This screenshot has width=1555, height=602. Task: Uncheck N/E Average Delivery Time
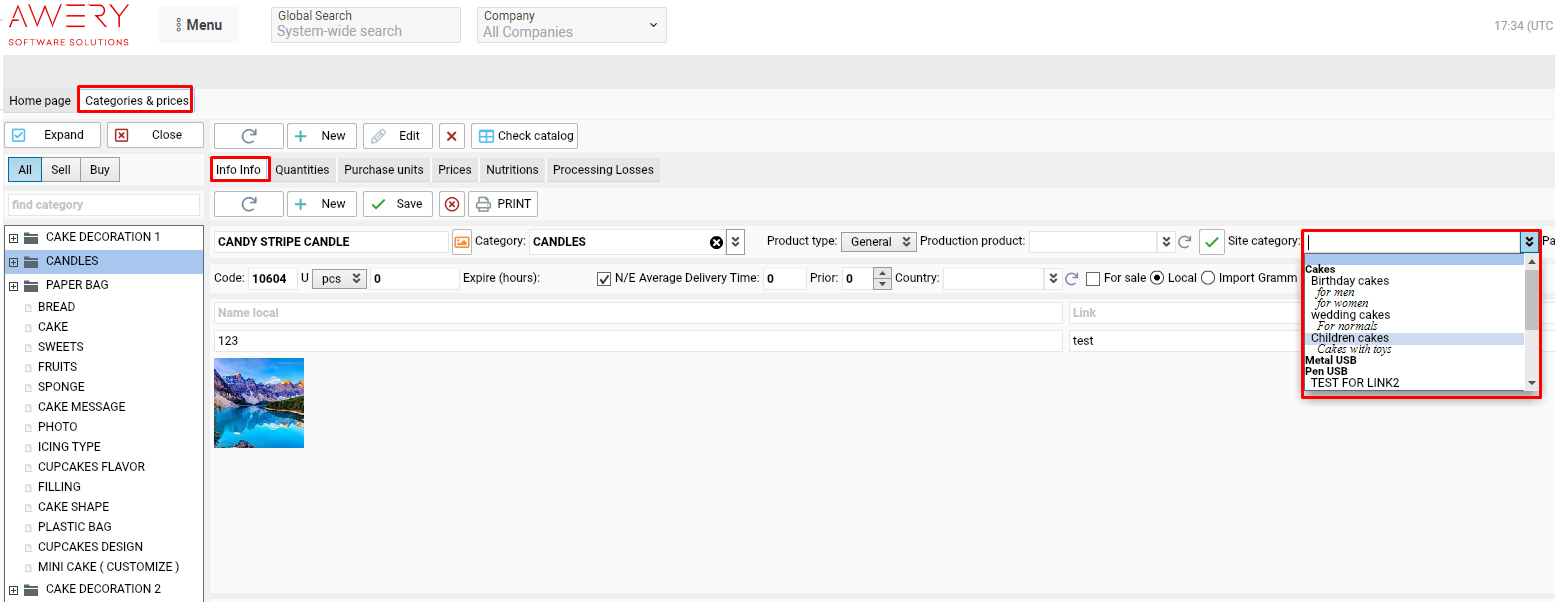pos(604,278)
